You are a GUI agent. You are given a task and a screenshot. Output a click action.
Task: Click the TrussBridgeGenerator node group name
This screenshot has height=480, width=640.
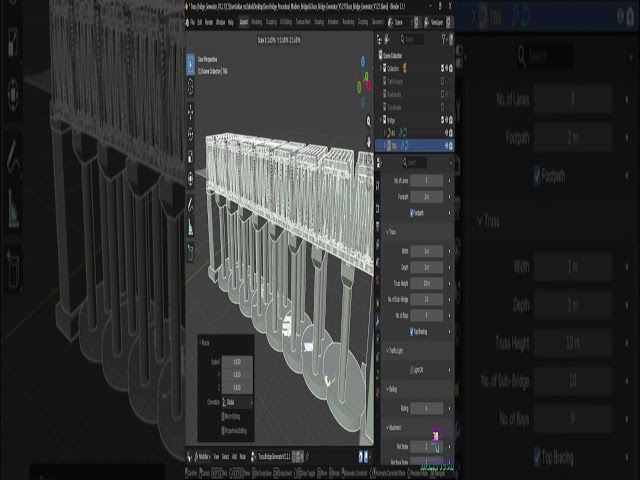[273, 457]
